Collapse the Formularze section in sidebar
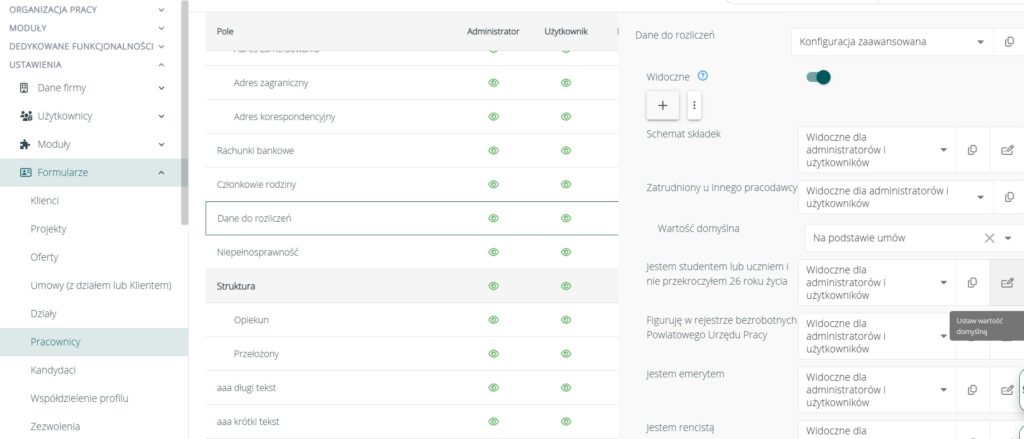Image resolution: width=1024 pixels, height=439 pixels. (161, 172)
